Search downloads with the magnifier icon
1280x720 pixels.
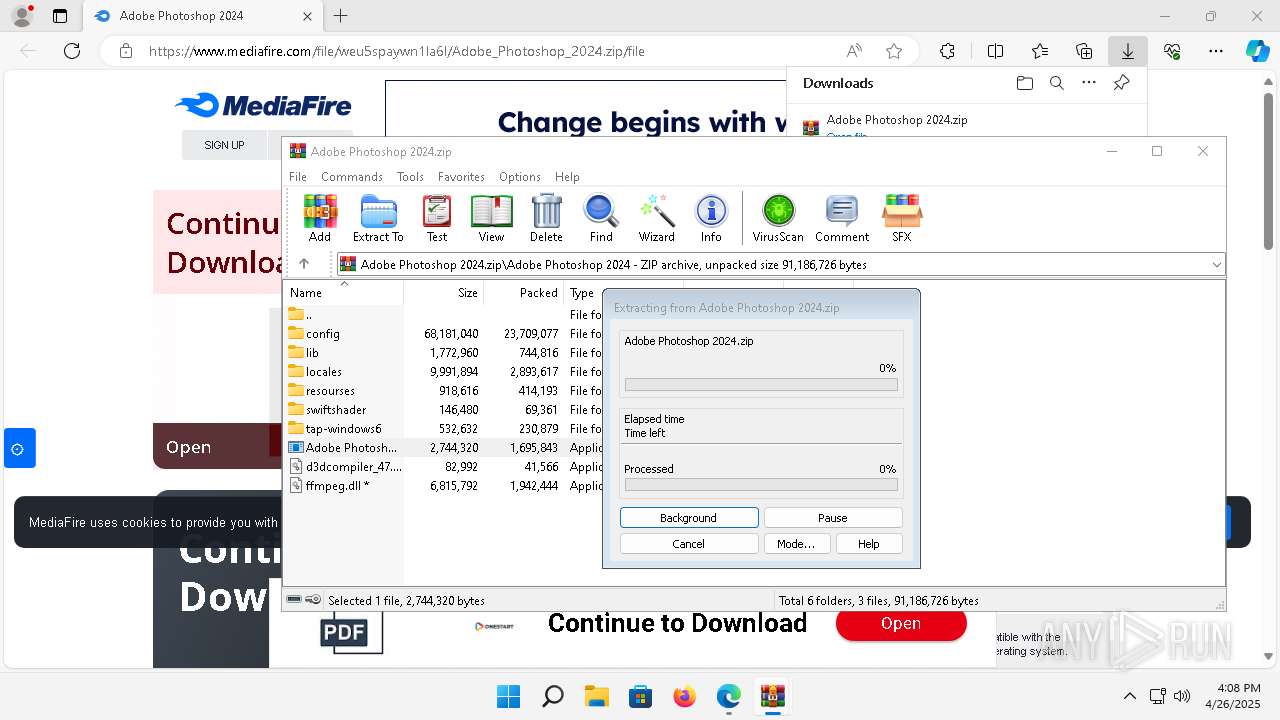1057,83
